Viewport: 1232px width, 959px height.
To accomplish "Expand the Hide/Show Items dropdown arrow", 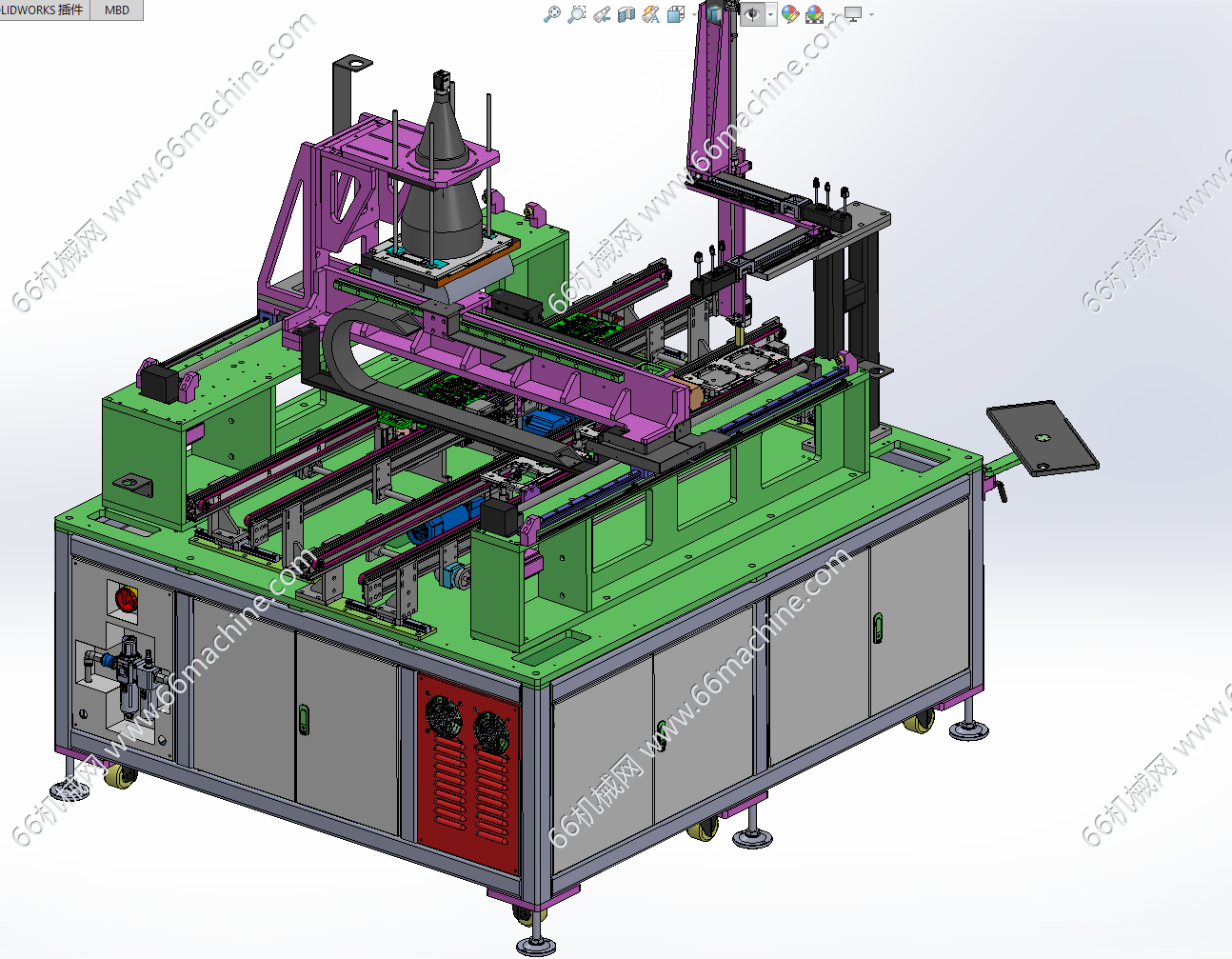I will (770, 14).
